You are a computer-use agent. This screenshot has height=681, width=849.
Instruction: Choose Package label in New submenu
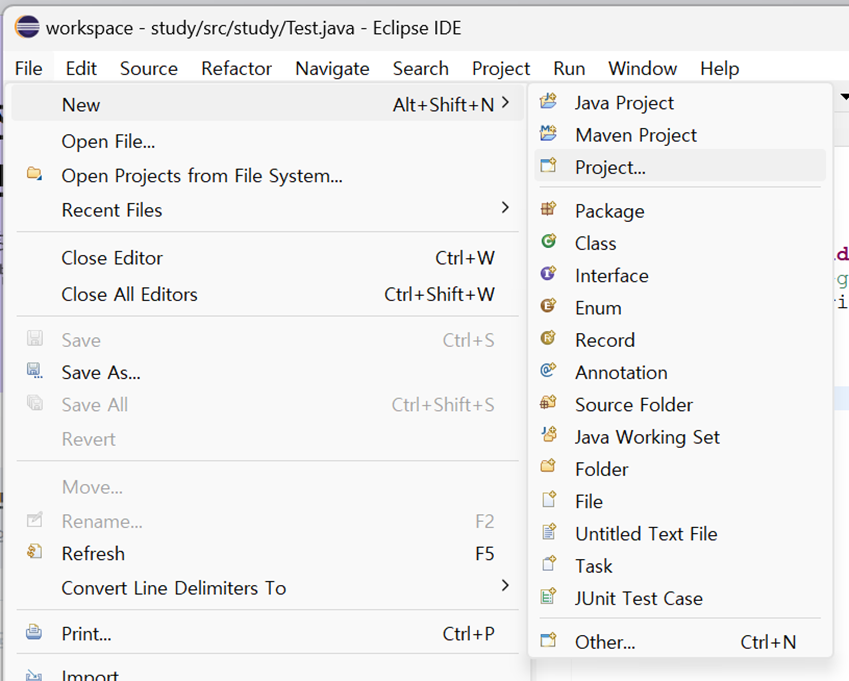pyautogui.click(x=610, y=211)
